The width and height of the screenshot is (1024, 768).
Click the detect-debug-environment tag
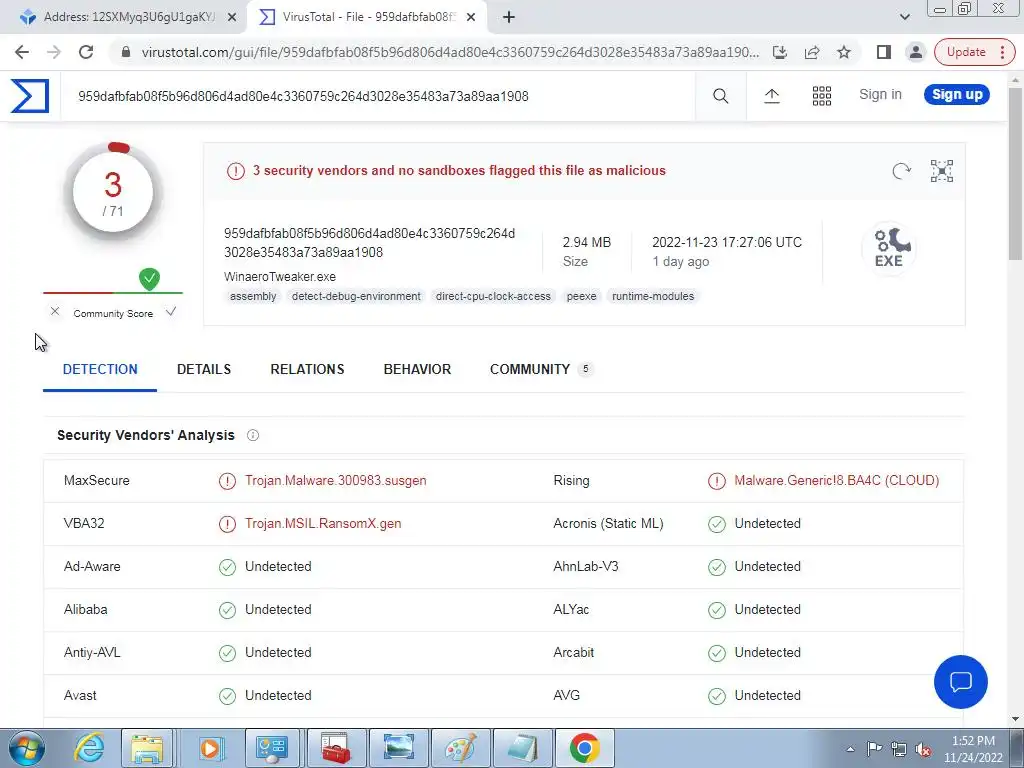tap(356, 296)
